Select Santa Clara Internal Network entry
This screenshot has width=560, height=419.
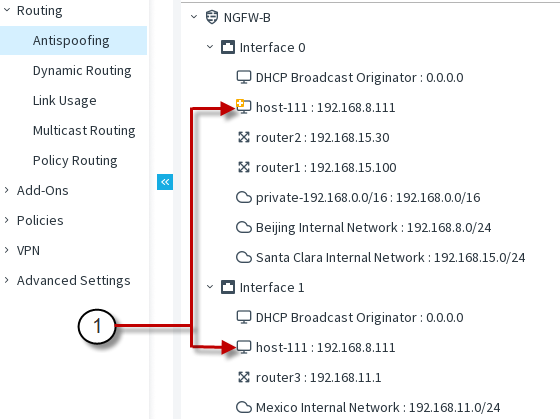(381, 257)
